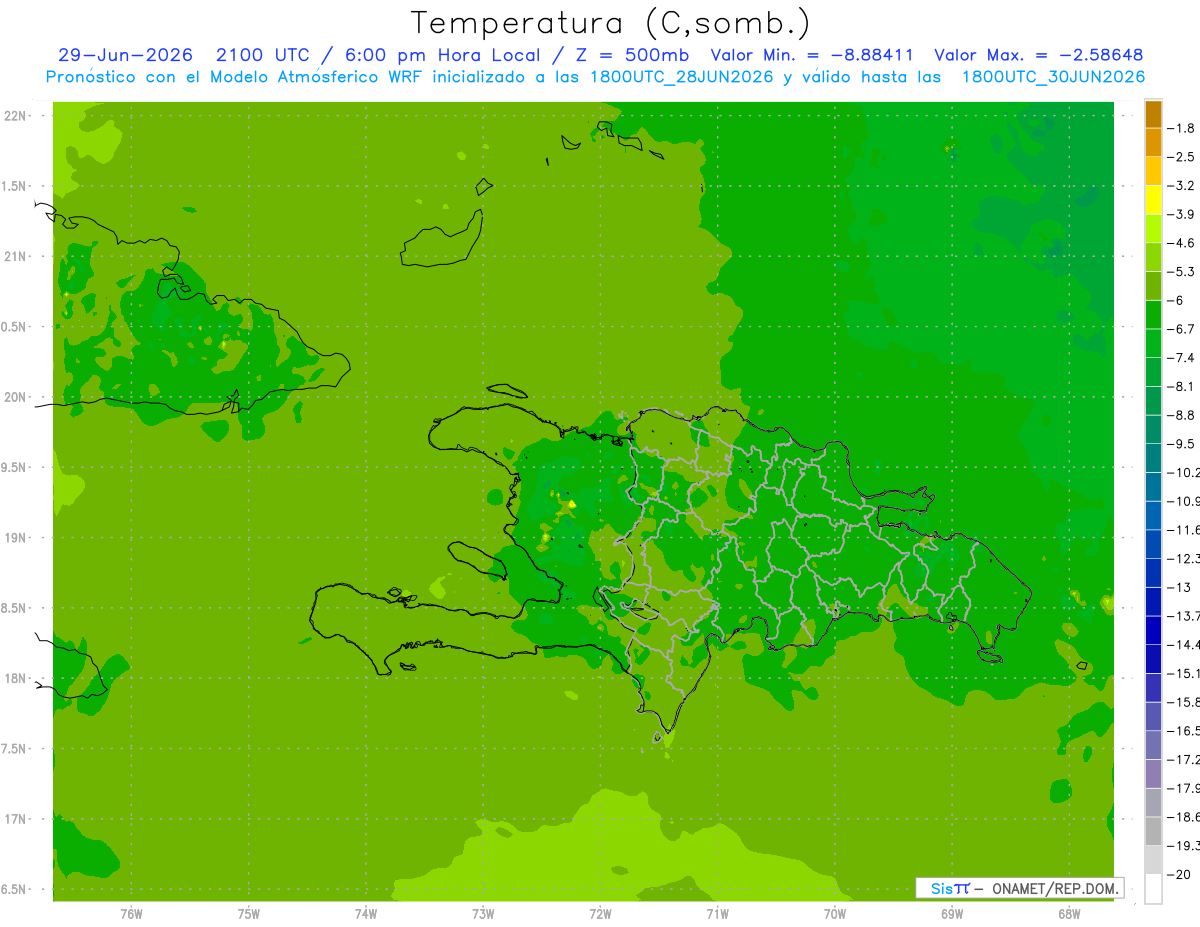Pick the purple swatch between -17.2 and -17.9
Image resolution: width=1200 pixels, height=927 pixels.
pos(1153,772)
